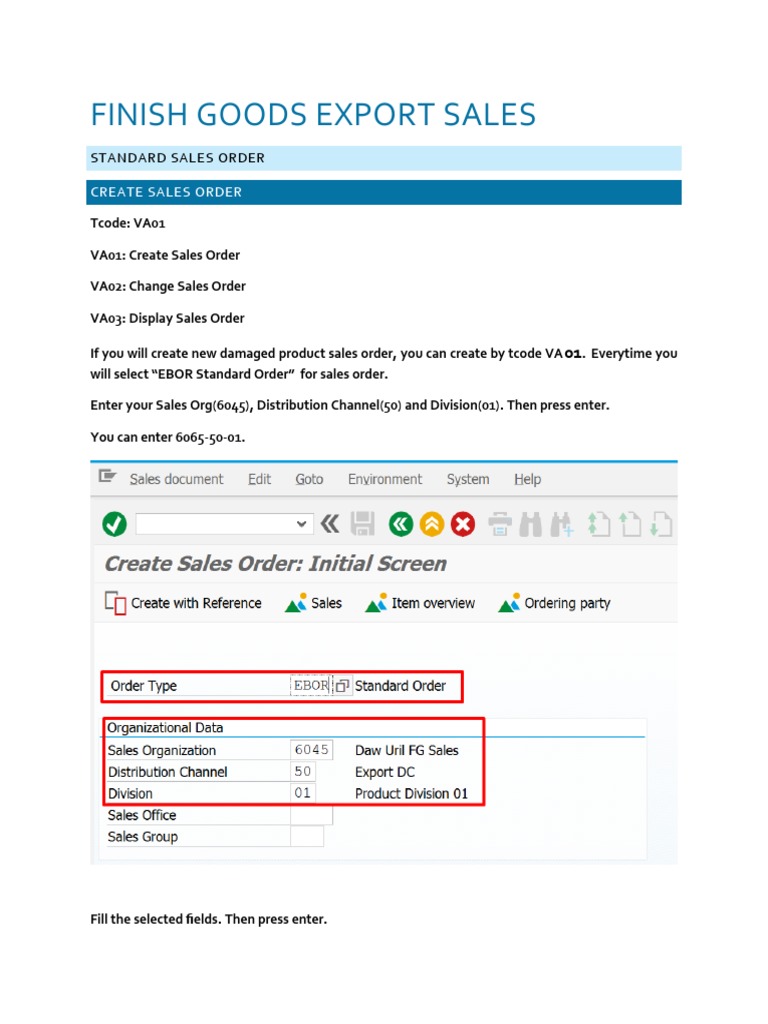768x1024 pixels.
Task: Click the green Back icon
Action: click(x=401, y=524)
